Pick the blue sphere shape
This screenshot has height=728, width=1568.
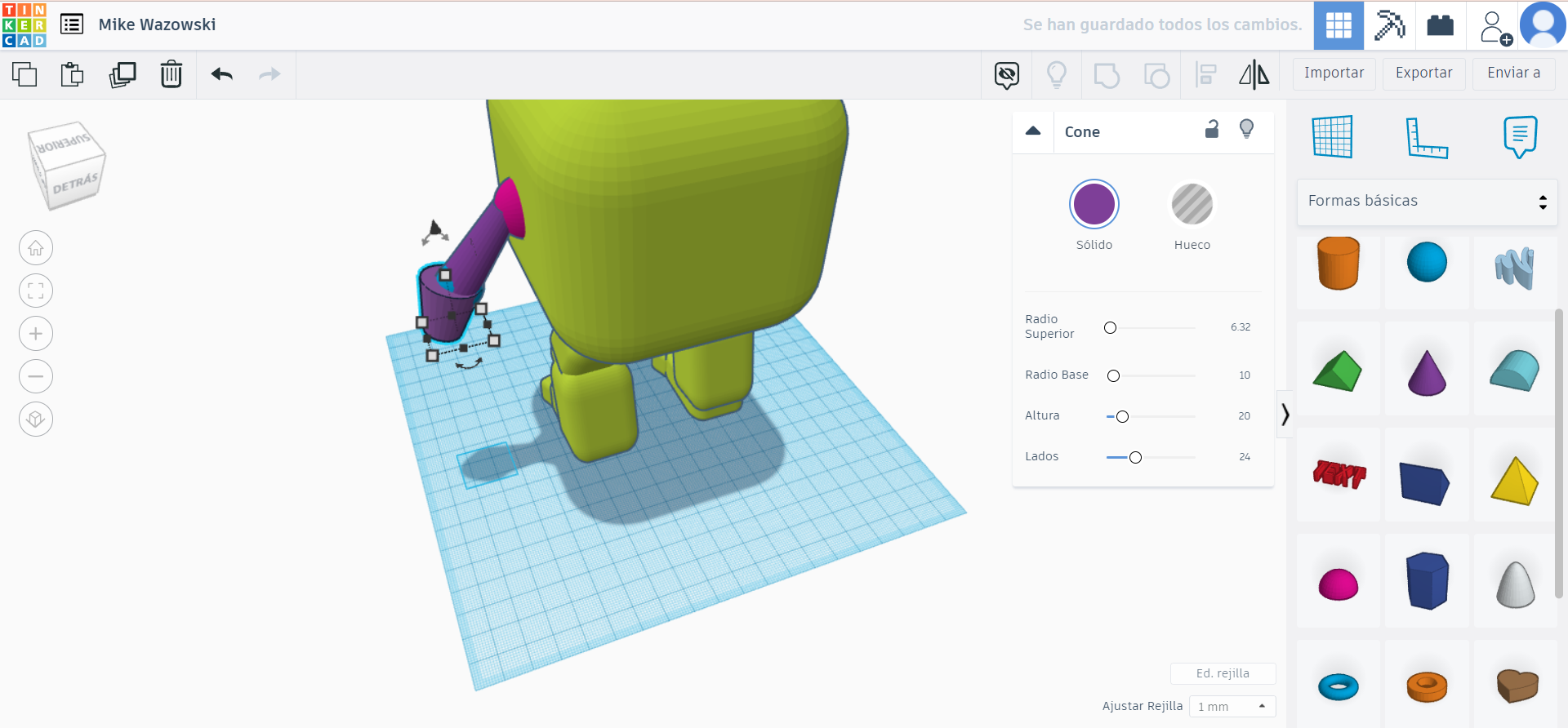tap(1427, 262)
